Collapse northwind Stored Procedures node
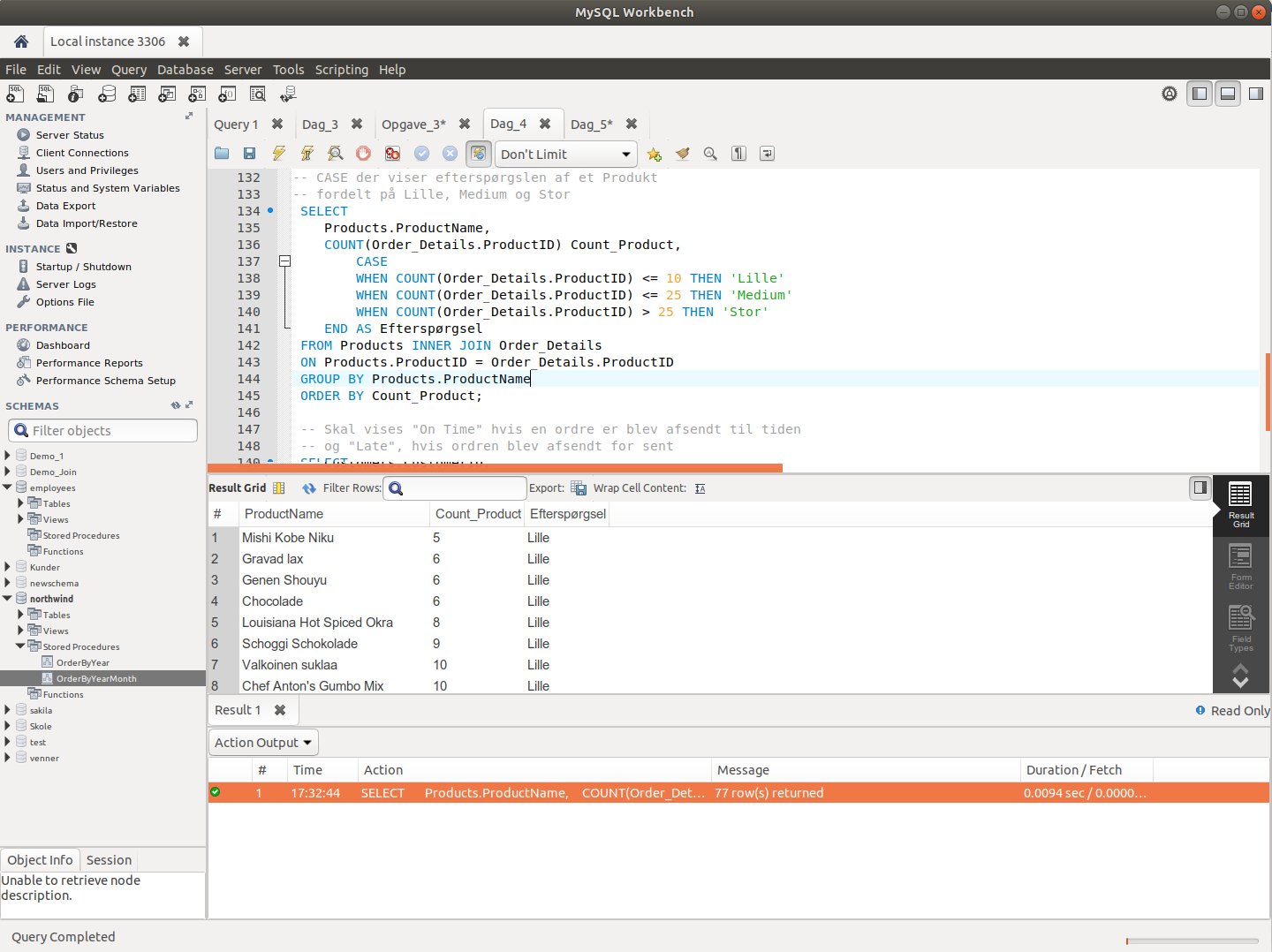This screenshot has height=952, width=1272. click(x=20, y=646)
